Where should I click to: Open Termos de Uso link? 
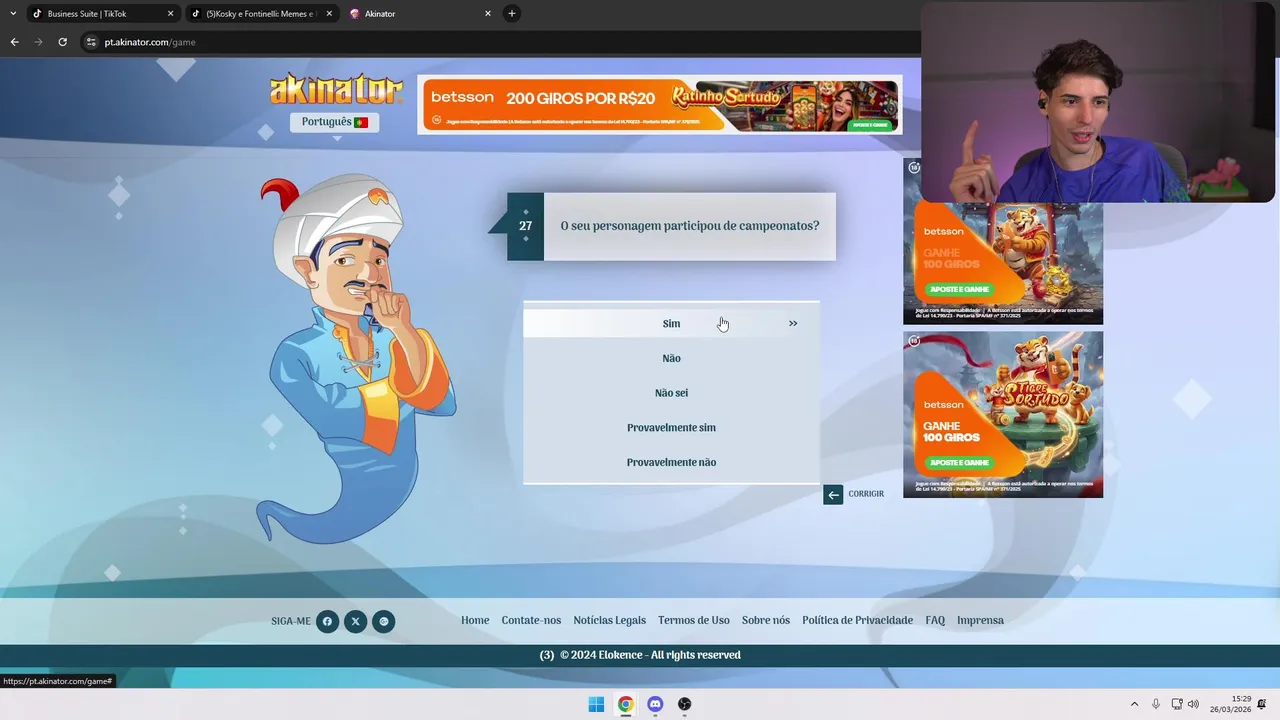694,620
